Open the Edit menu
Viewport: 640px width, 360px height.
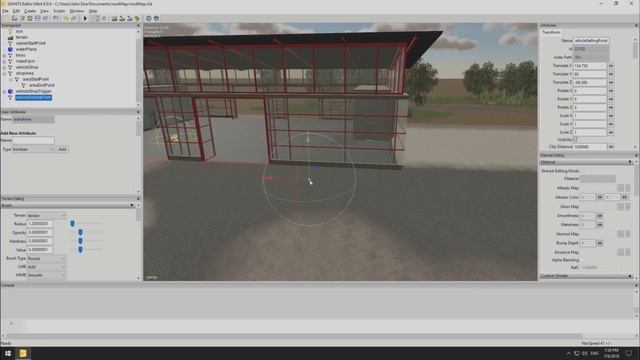[x=16, y=11]
